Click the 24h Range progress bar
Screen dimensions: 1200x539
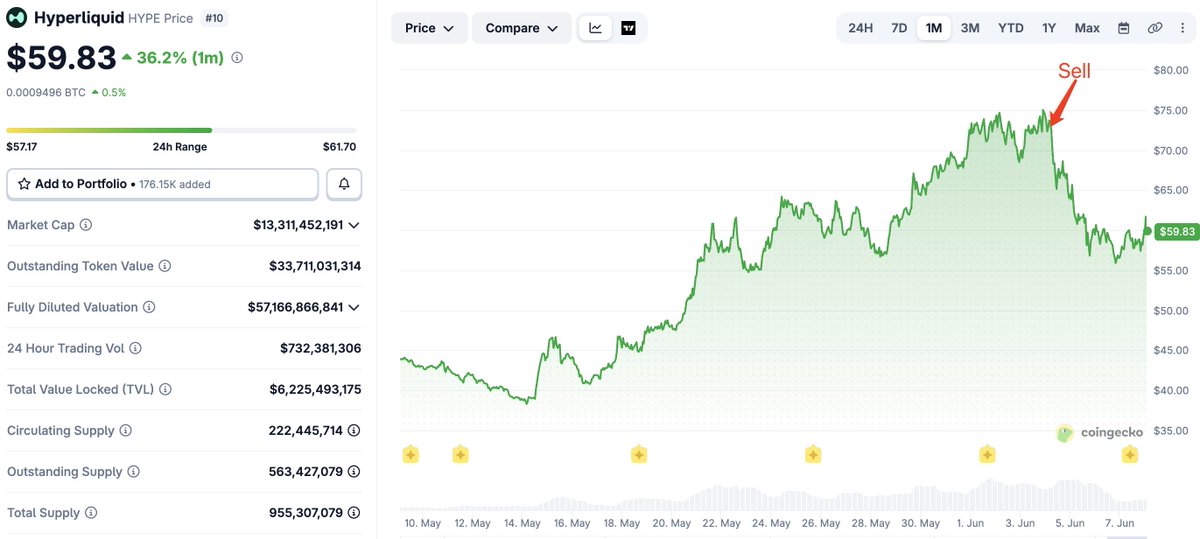(x=181, y=130)
